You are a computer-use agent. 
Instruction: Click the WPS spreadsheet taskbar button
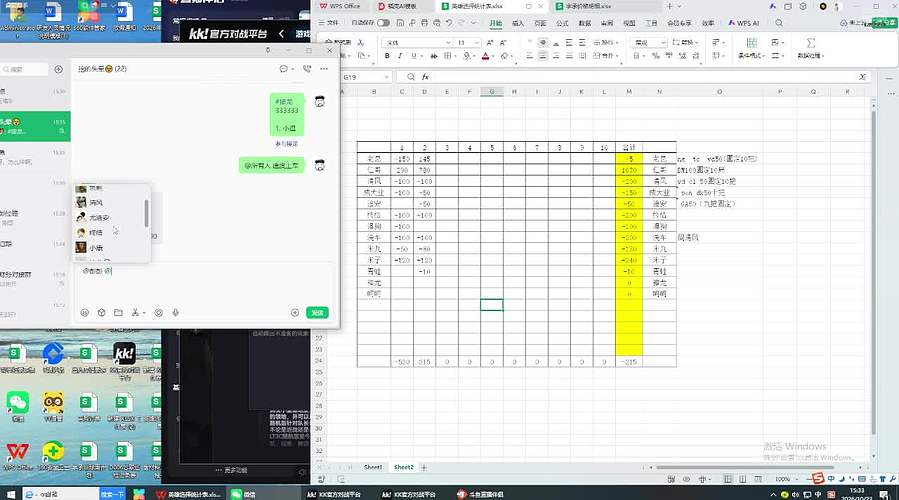[x=189, y=494]
